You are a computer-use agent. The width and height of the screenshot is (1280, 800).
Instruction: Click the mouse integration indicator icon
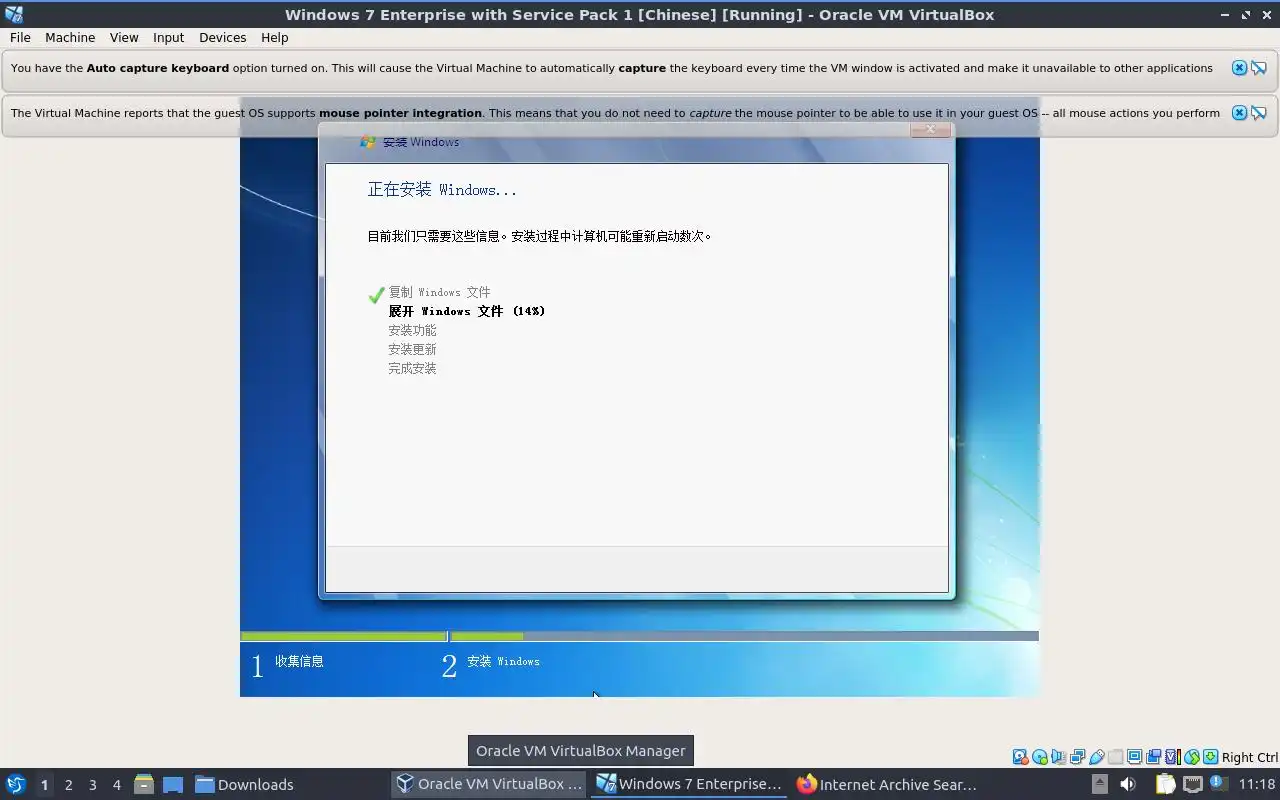tap(1192, 757)
